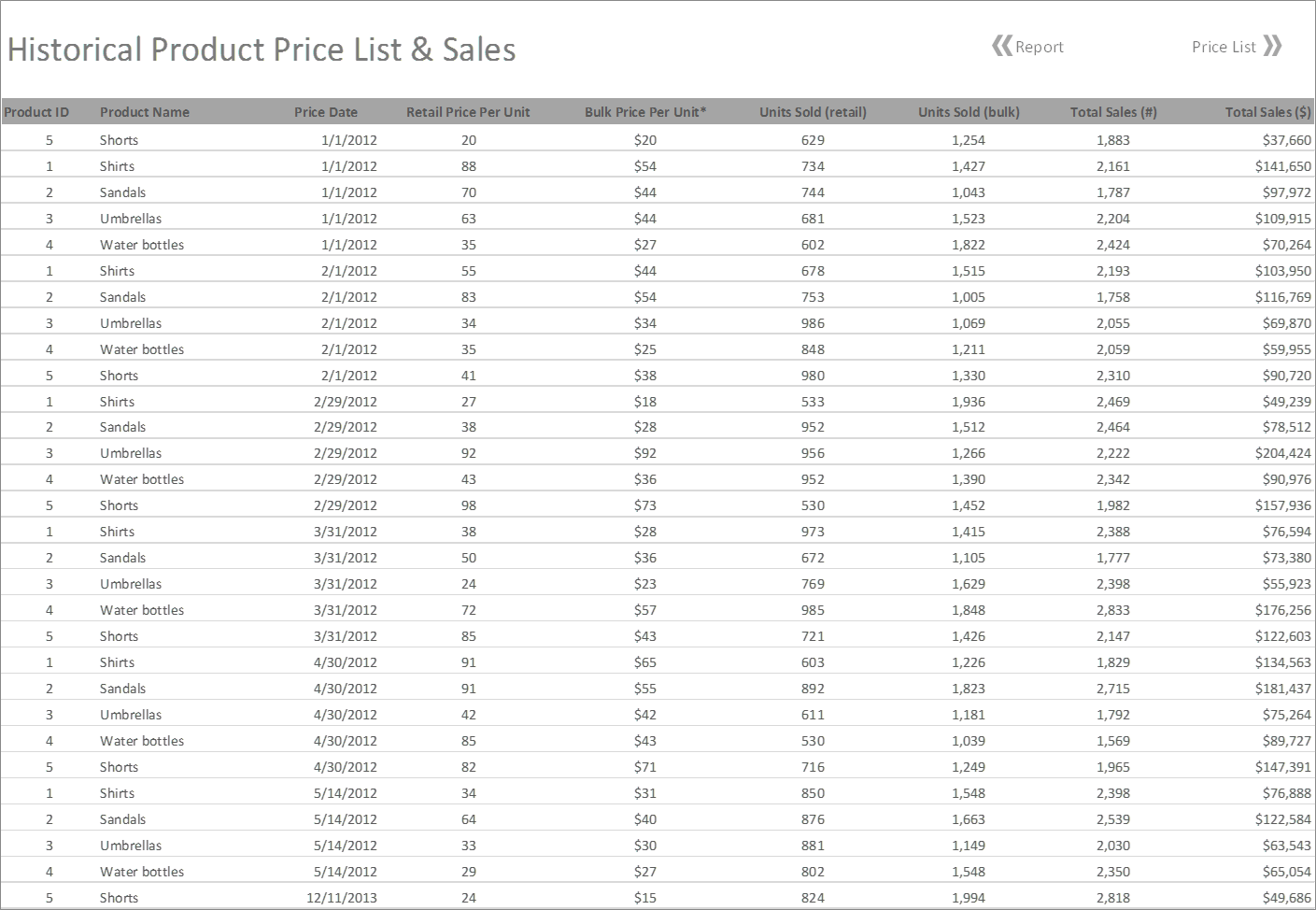This screenshot has height=910, width=1316.
Task: Click the Bulk Price Per Unit* header
Action: [644, 111]
